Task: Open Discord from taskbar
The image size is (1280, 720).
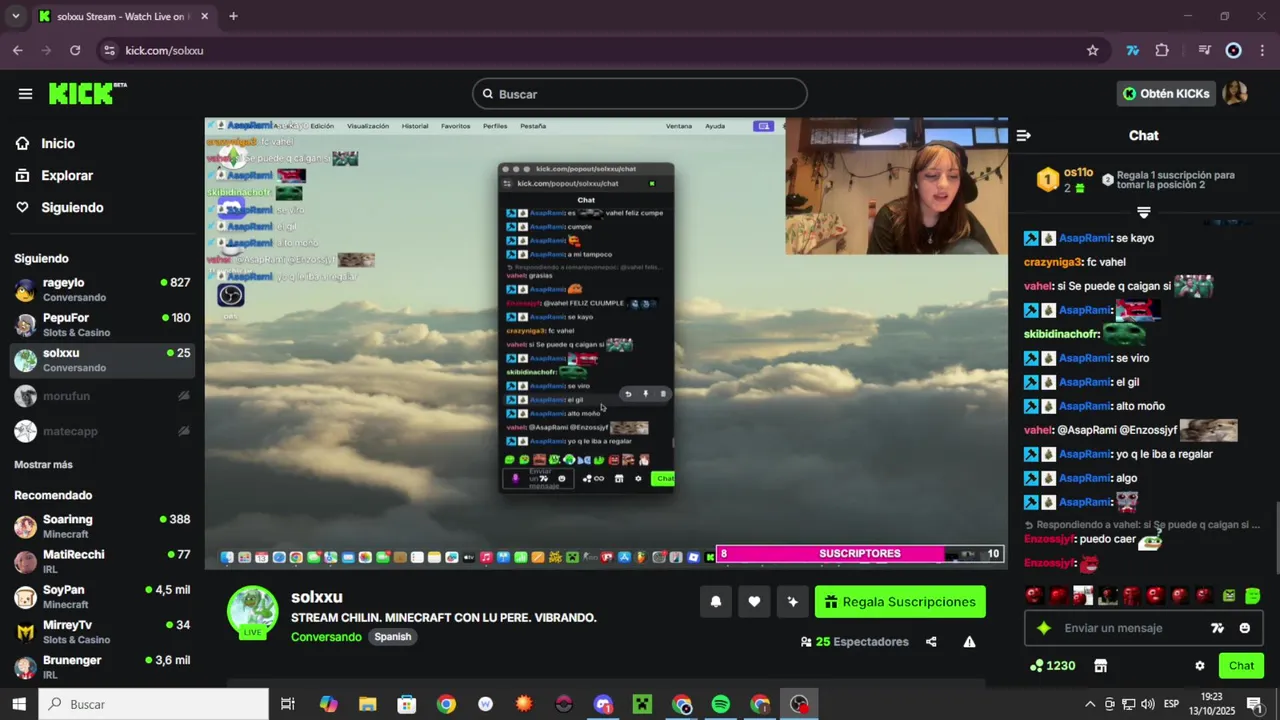Action: click(x=603, y=704)
